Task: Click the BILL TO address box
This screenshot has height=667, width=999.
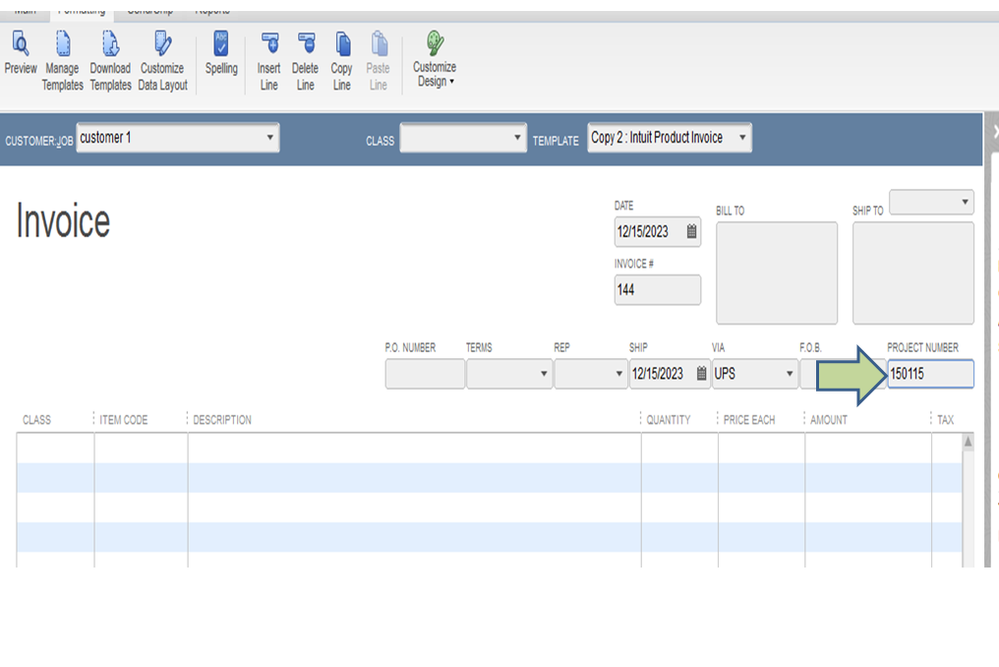Action: click(777, 273)
